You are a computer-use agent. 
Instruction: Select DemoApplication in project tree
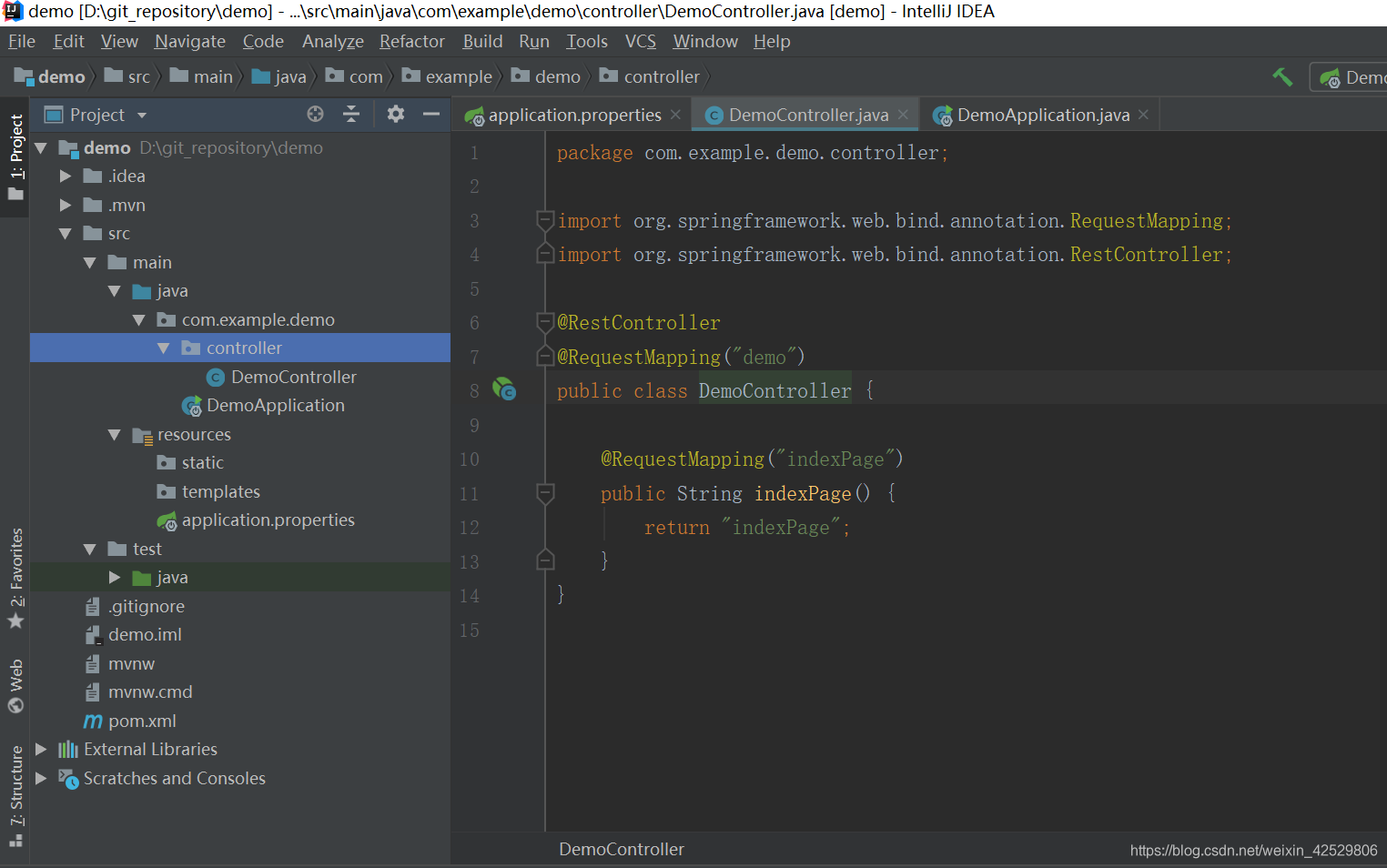point(275,405)
